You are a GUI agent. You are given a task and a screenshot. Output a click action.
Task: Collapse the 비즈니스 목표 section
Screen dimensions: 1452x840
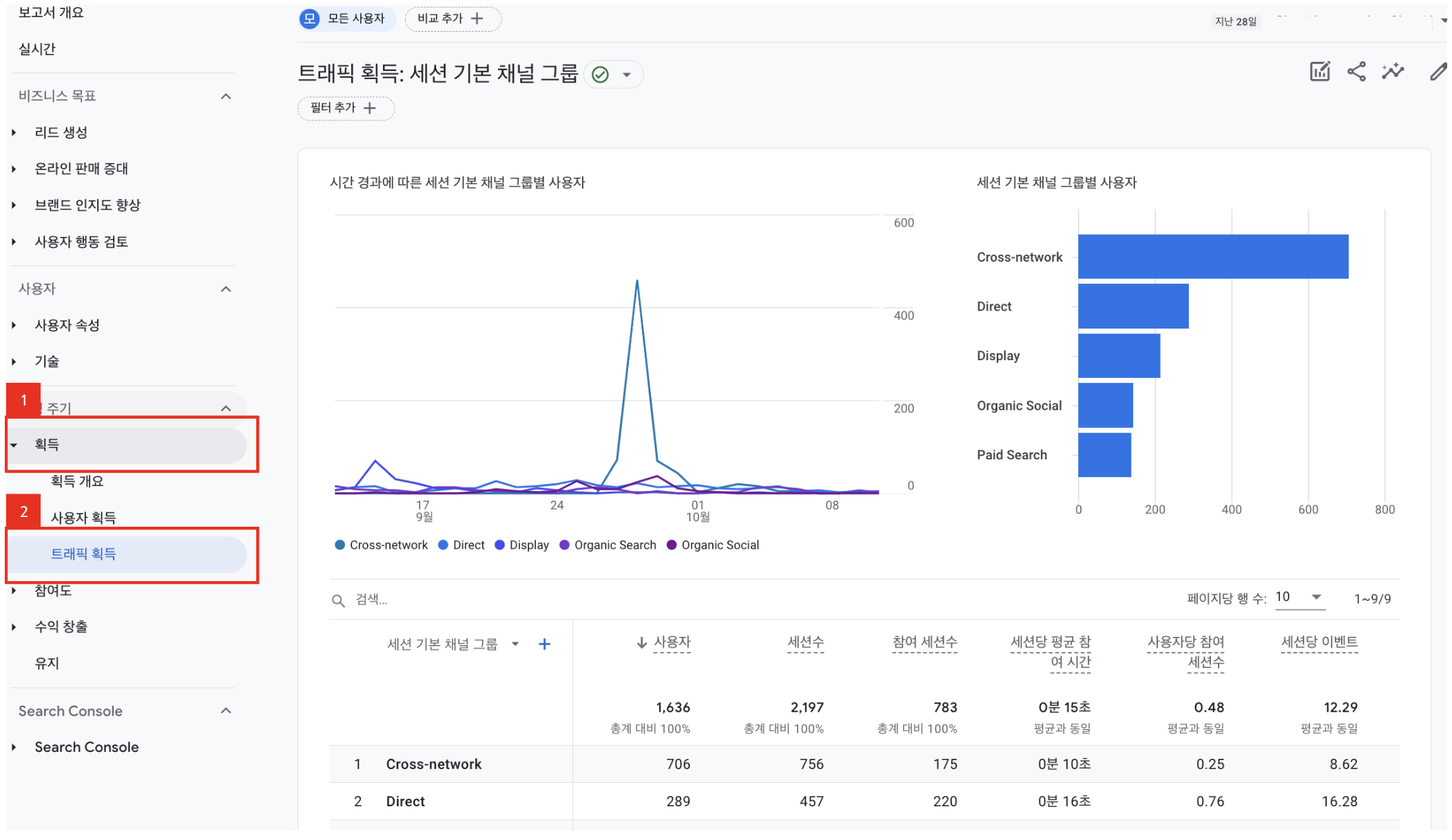(226, 96)
